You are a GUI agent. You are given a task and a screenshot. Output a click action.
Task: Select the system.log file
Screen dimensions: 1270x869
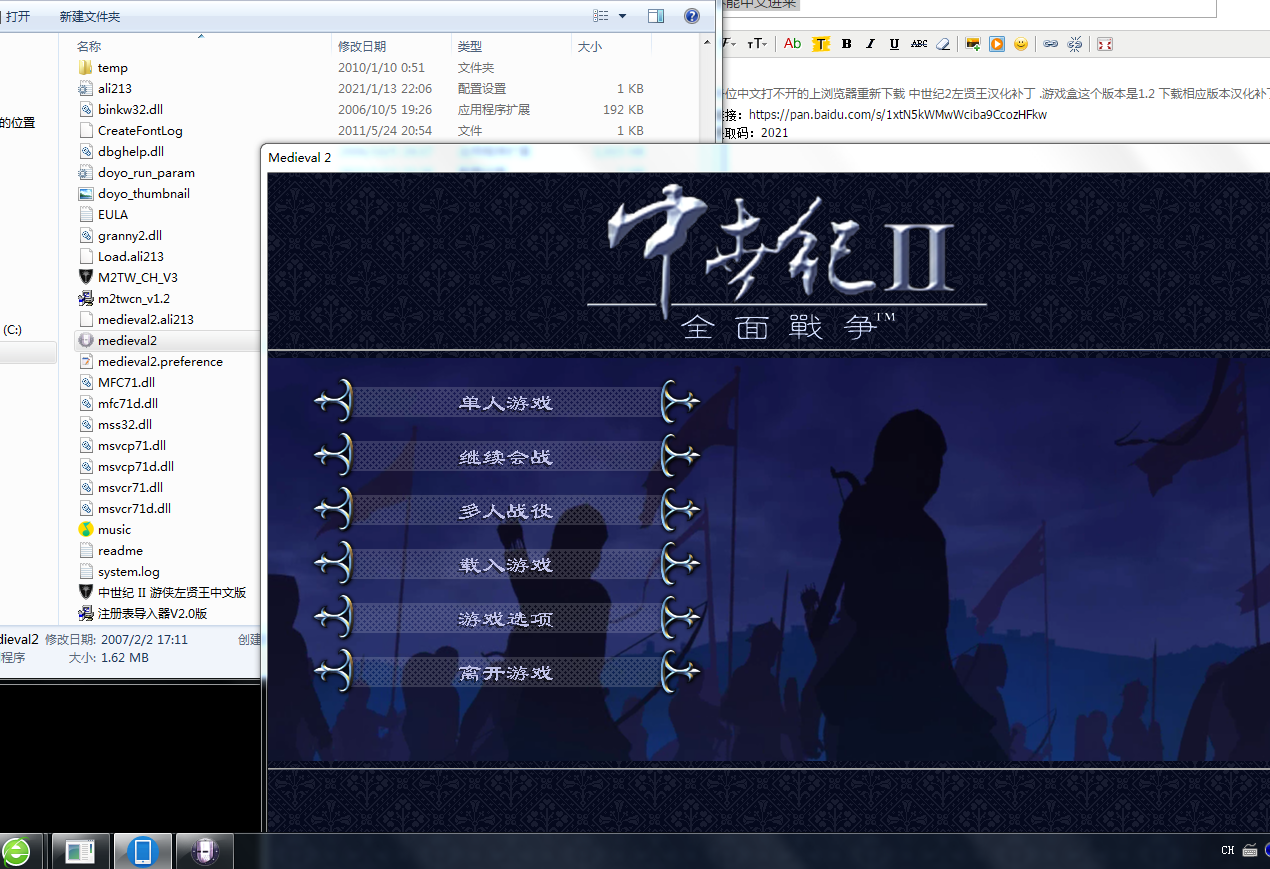click(119, 571)
